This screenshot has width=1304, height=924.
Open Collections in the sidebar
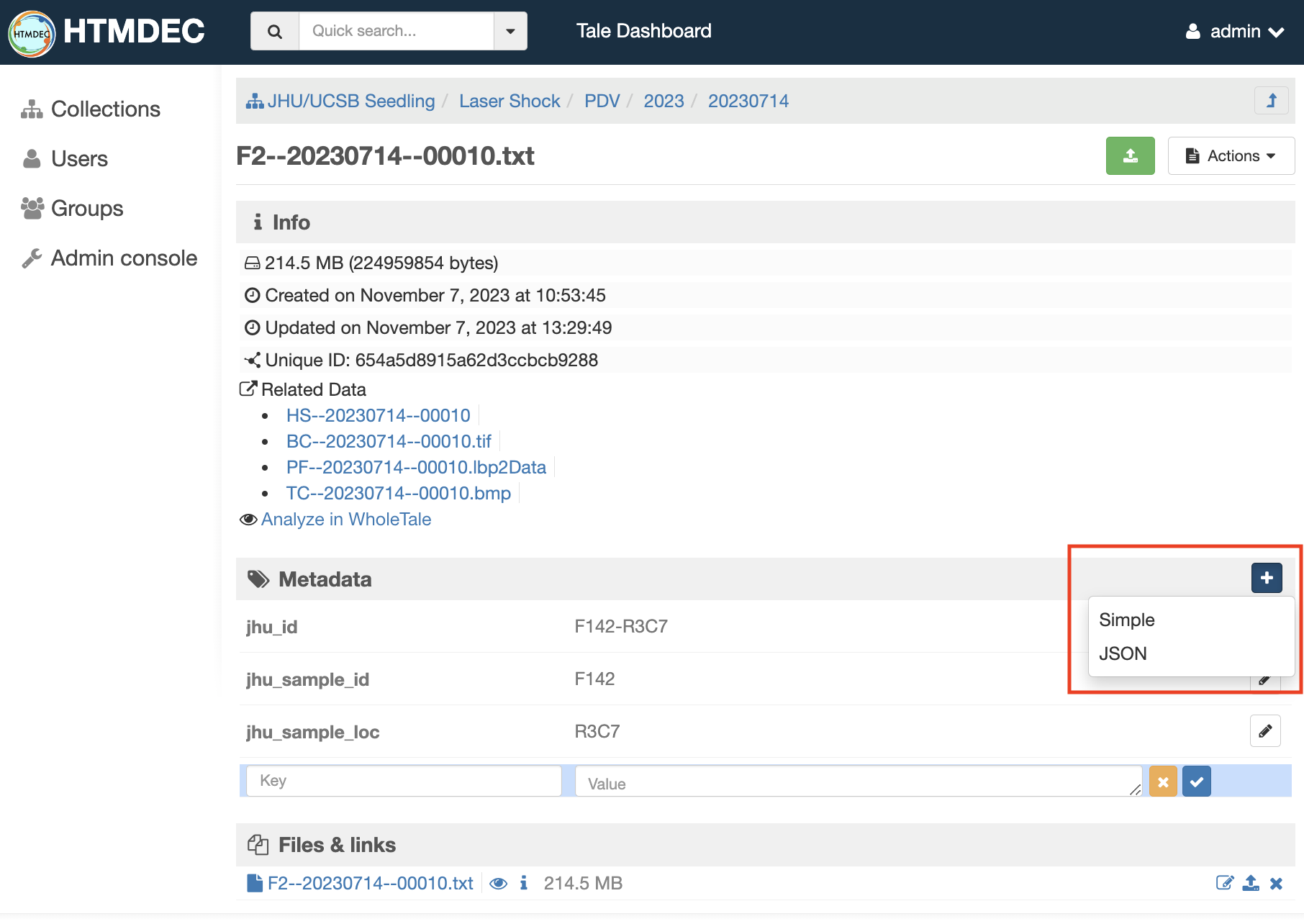[x=105, y=109]
